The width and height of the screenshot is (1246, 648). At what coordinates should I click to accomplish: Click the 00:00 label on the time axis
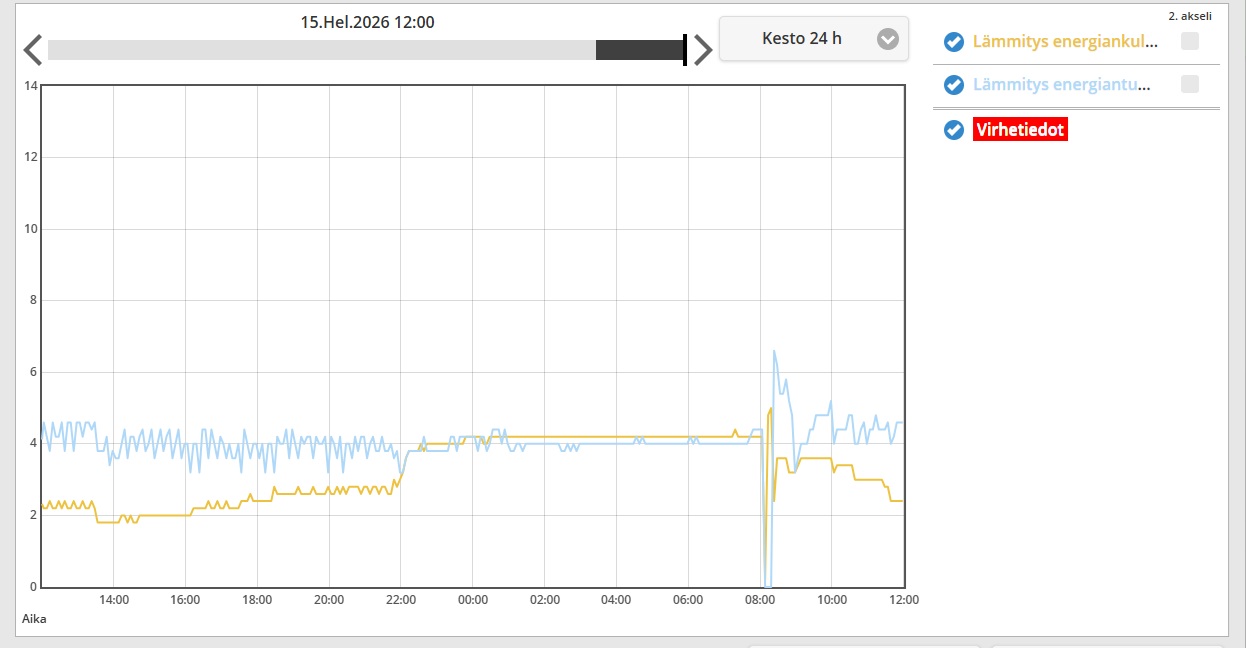click(472, 600)
